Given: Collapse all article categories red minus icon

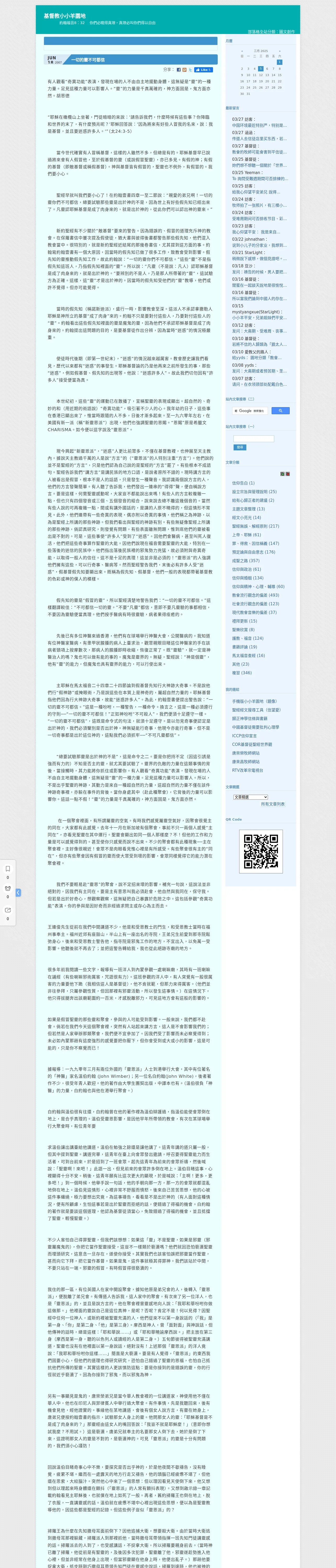Looking at the screenshot, I should 287,474.
